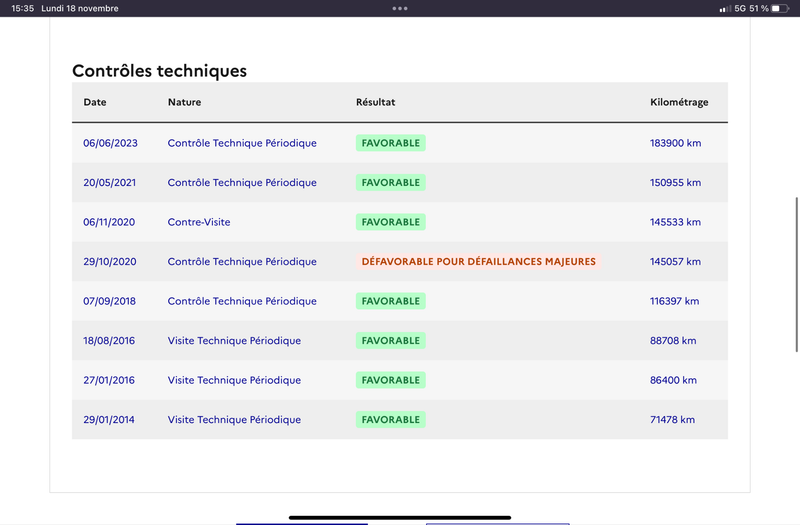Click Visite Technique Périodique on 27/01/2016 row

(x=234, y=380)
